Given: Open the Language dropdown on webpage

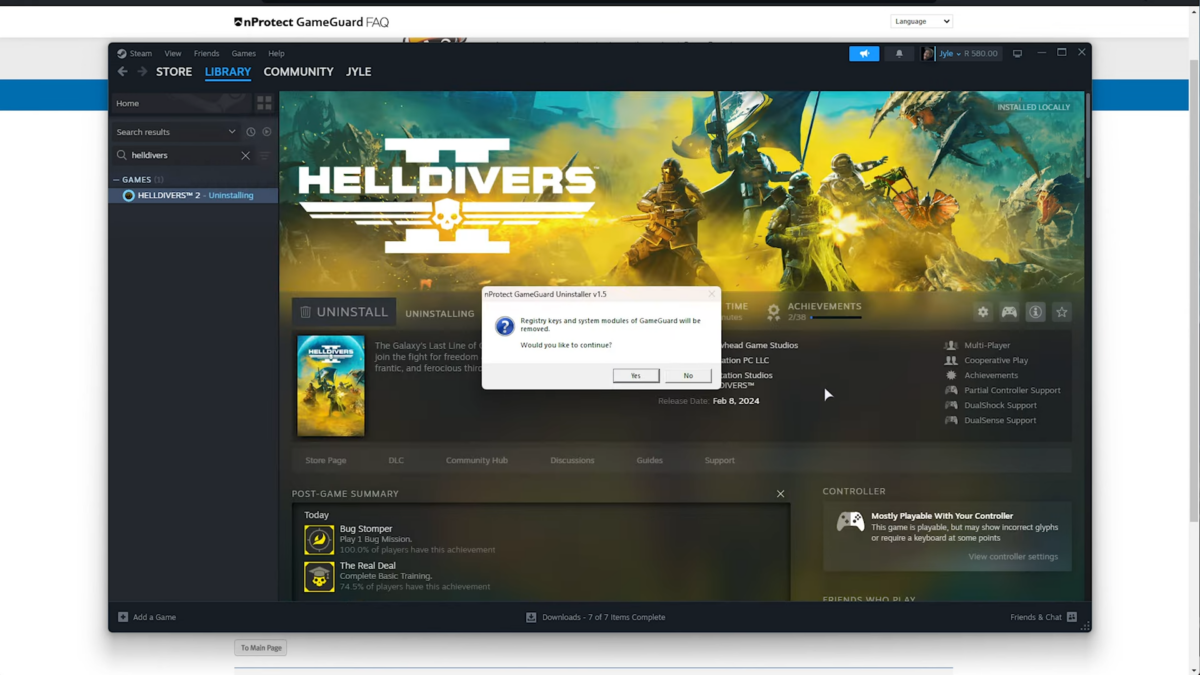Looking at the screenshot, I should pos(921,21).
